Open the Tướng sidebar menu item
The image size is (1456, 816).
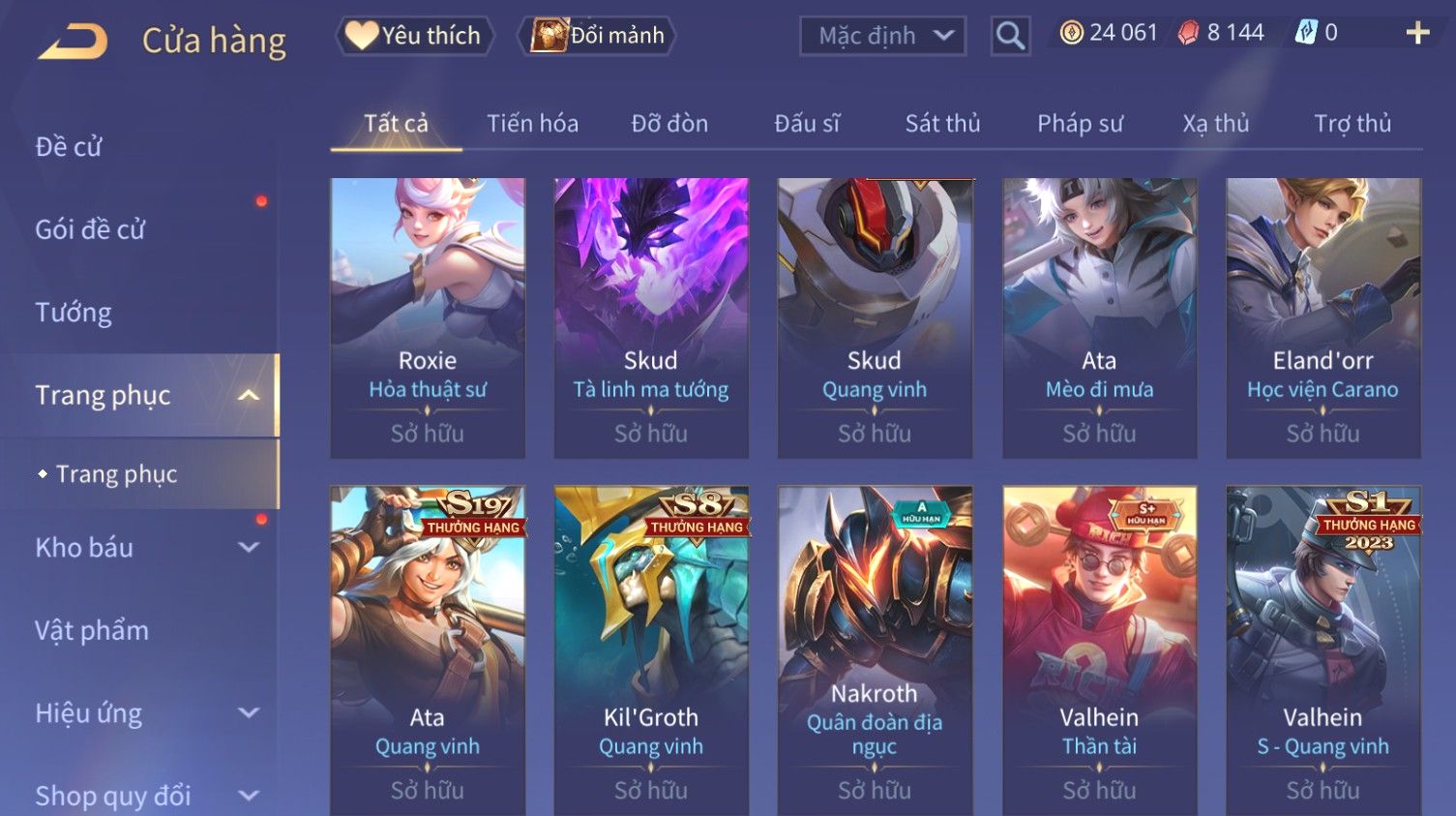tap(74, 313)
